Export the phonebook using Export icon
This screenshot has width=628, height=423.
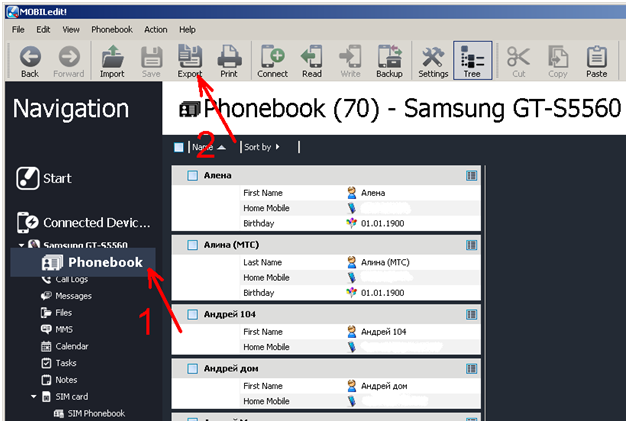pyautogui.click(x=190, y=61)
